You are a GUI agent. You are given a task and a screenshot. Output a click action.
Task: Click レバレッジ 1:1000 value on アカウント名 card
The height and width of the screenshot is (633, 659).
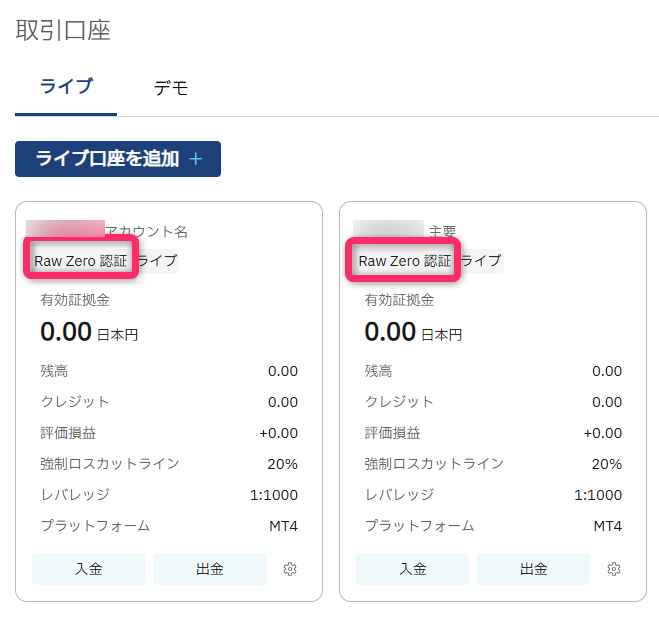(x=274, y=495)
